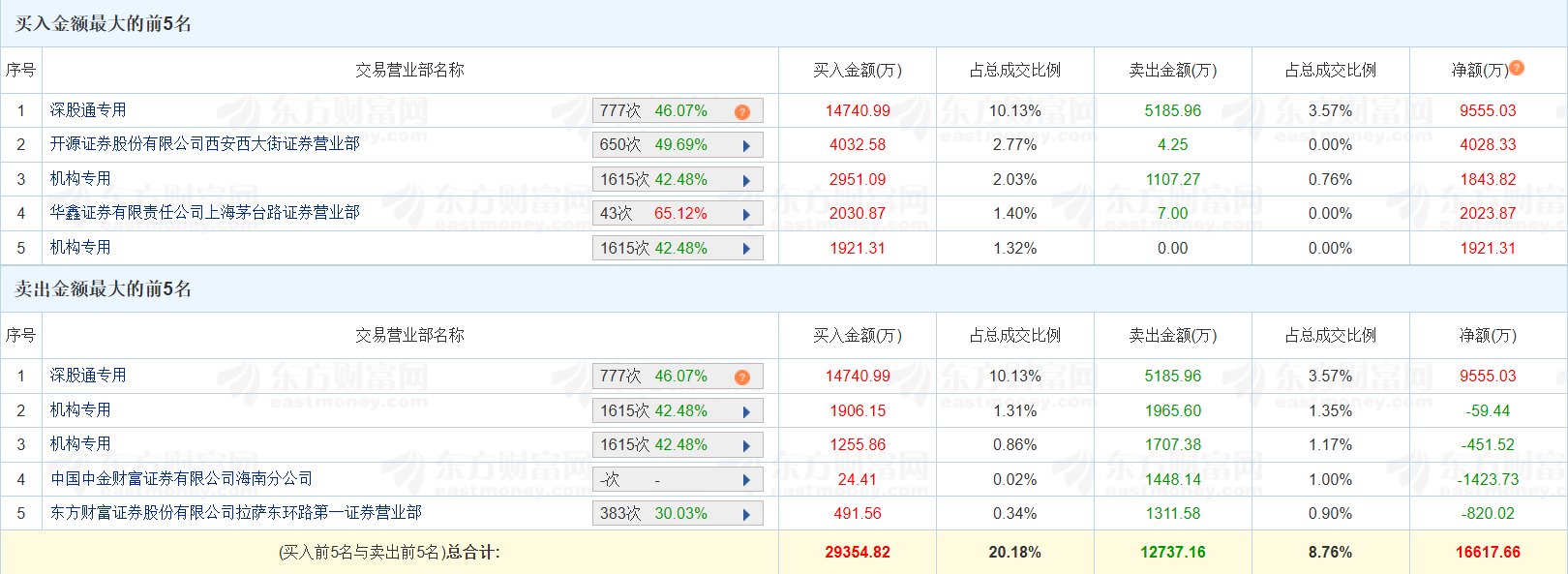Open 东方财富证券拉萨东环路第一证券营业部 link
Screen dimensions: 1568x574
click(236, 513)
